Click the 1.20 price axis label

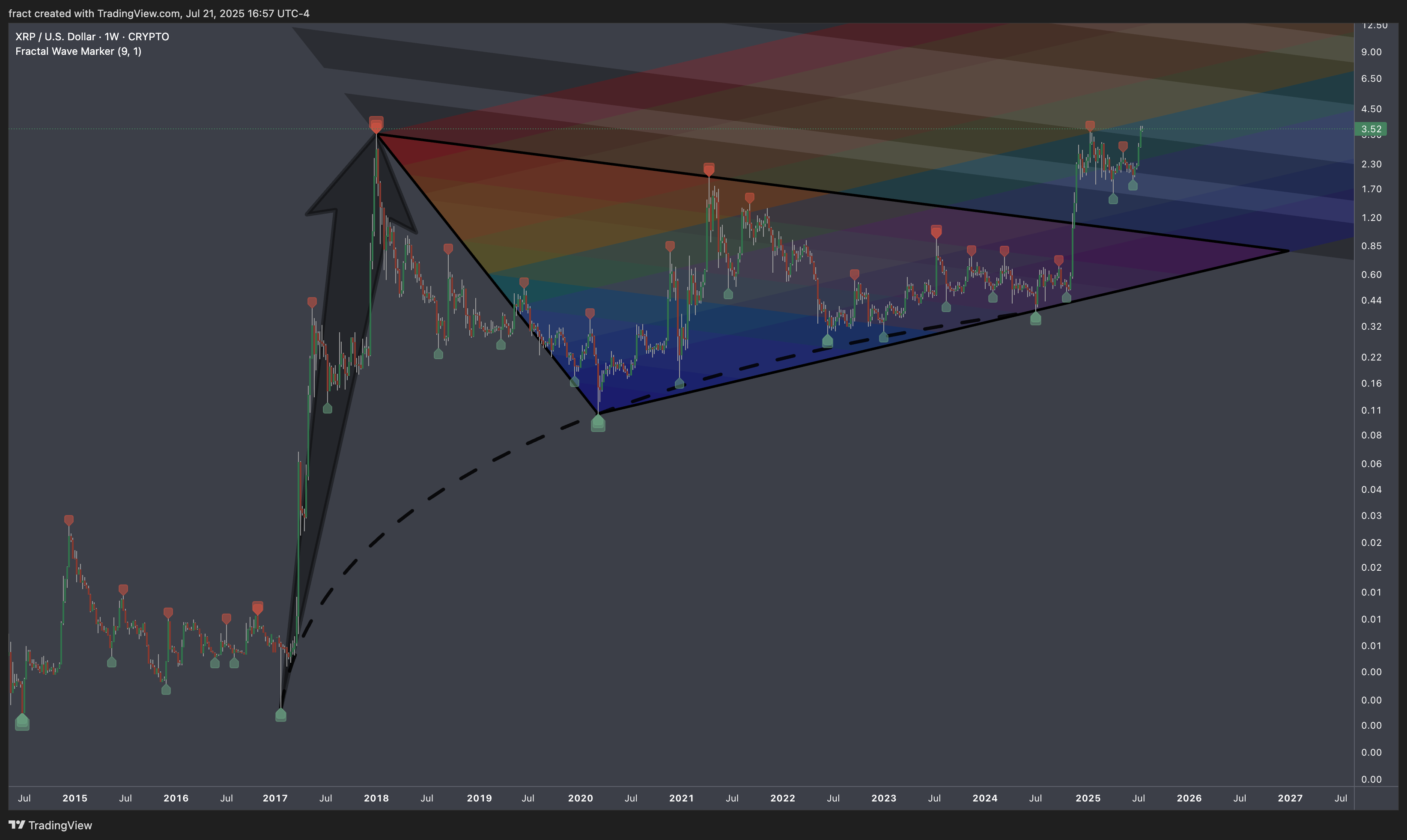(1371, 218)
